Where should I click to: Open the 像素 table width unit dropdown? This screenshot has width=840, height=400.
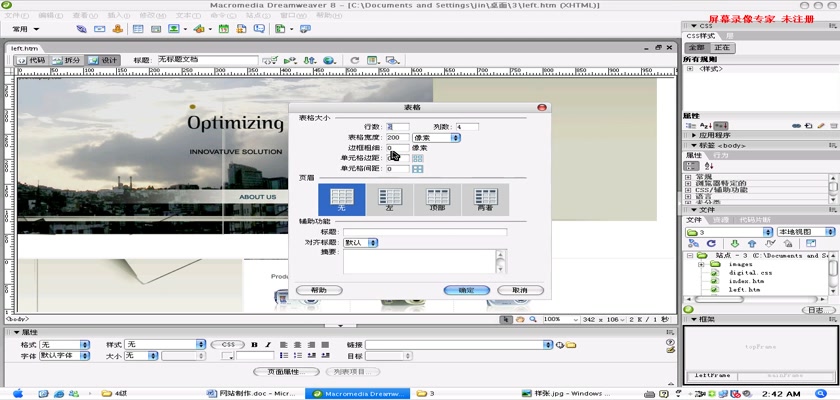tap(436, 138)
